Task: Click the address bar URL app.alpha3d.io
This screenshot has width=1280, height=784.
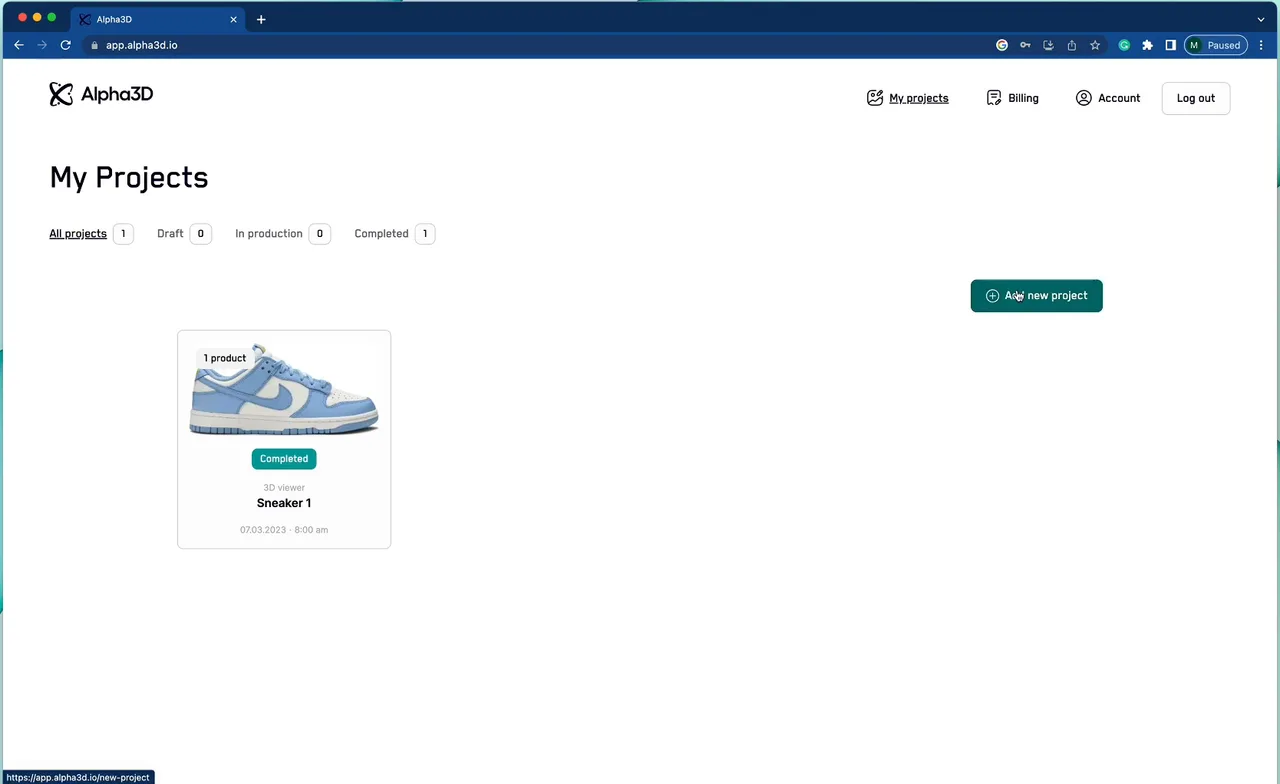Action: (141, 45)
